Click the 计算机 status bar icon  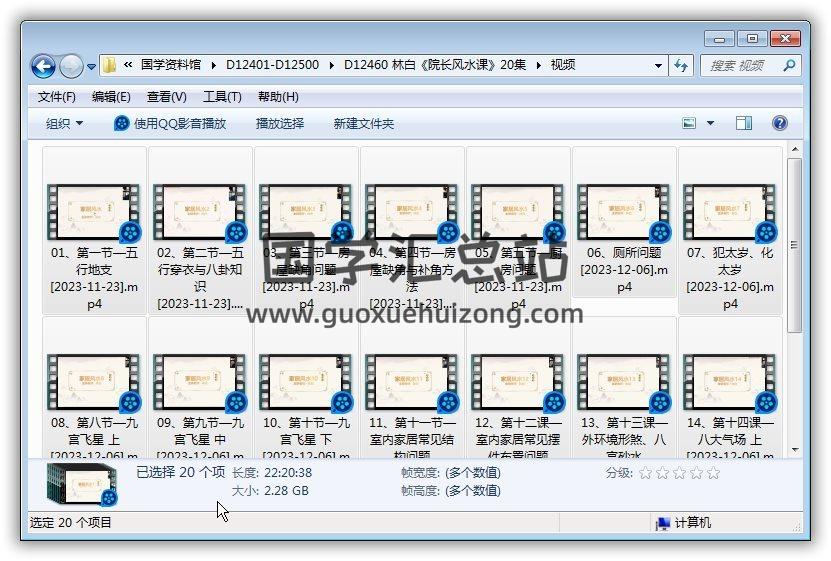[662, 523]
